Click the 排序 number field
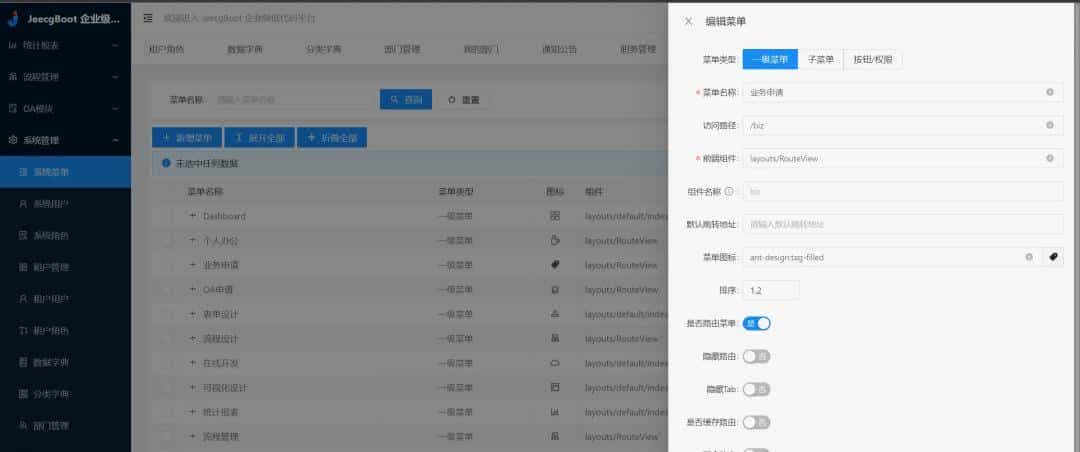The width and height of the screenshot is (1080, 452). [x=771, y=290]
